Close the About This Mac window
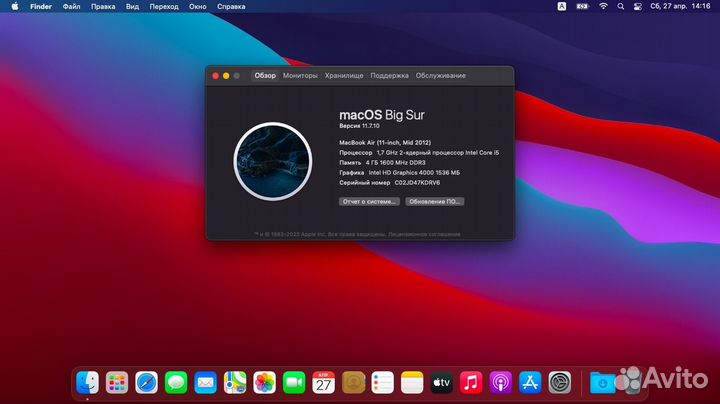Image resolution: width=720 pixels, height=404 pixels. 215,76
